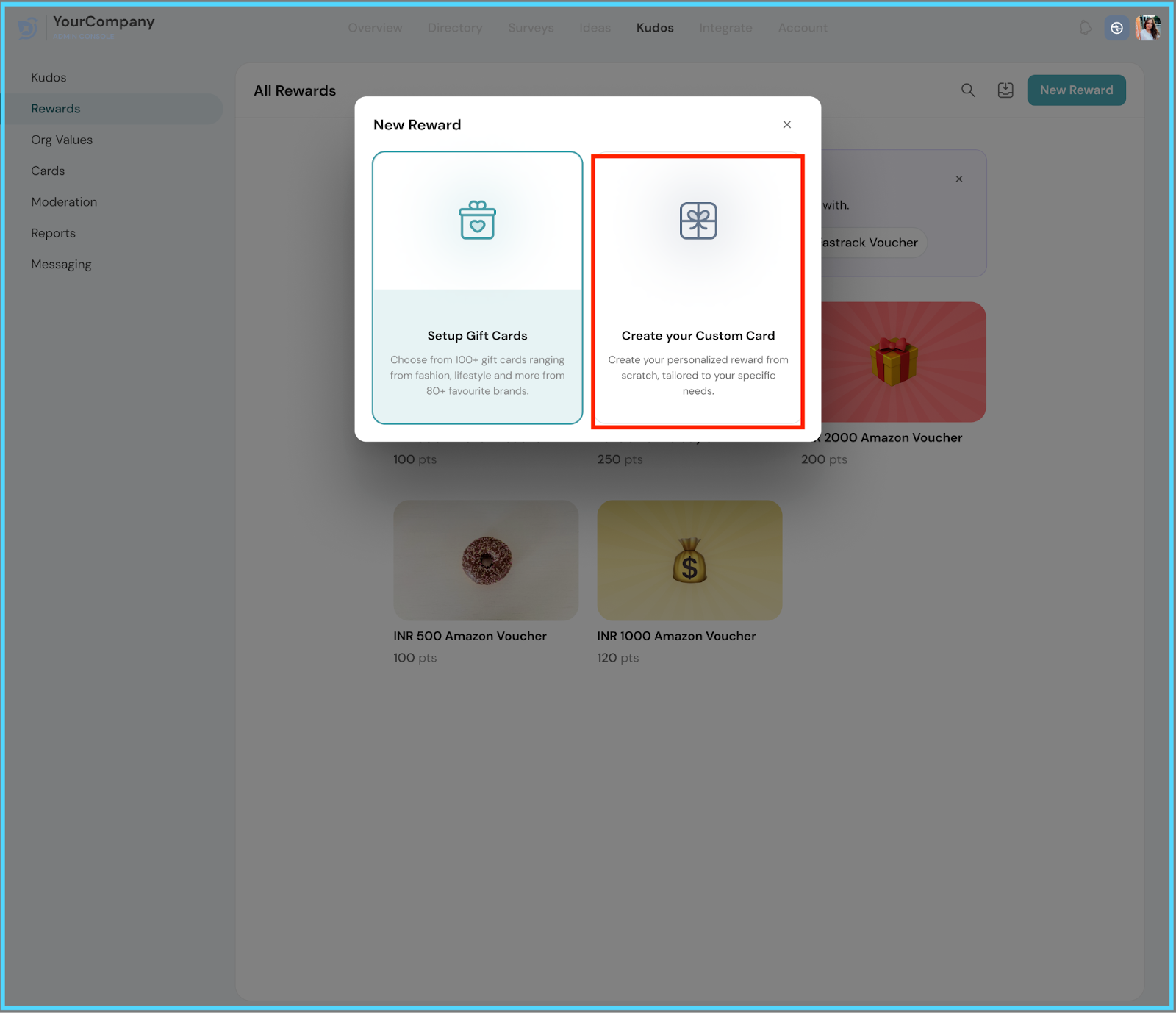Open the user profile avatar

point(1148,28)
